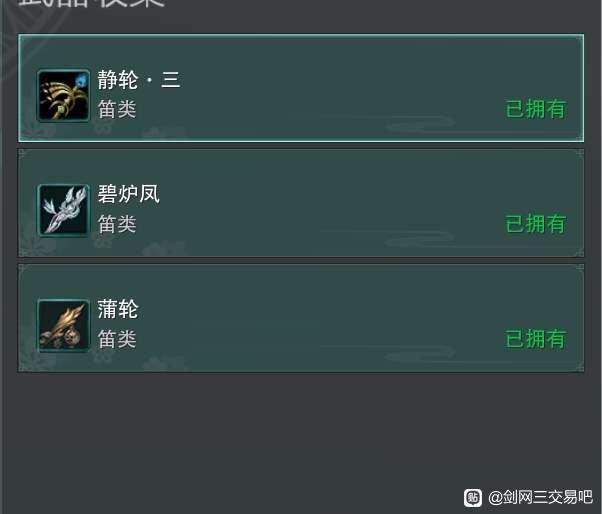Click the silver 碧炉凤 flute icon

pos(64,210)
